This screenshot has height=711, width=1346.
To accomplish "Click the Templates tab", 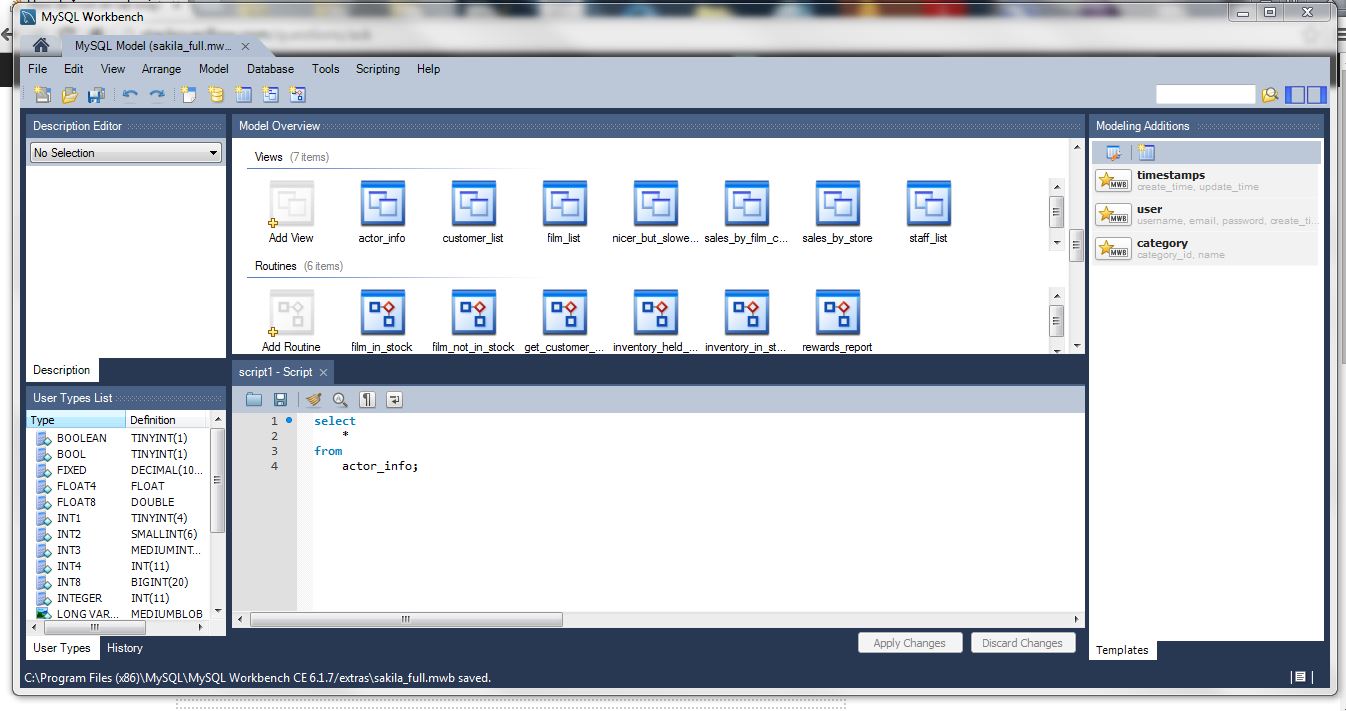I will click(x=1122, y=650).
